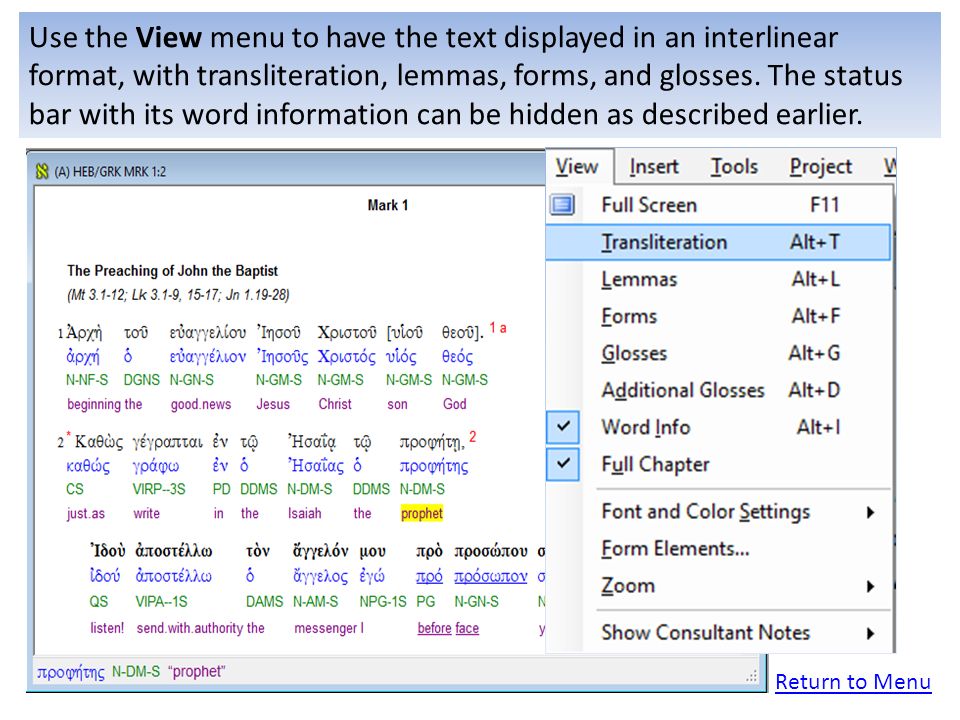The image size is (960, 720).
Task: Click the Paratext window icon beside HEB/GRK MRK 1:2
Action: 42,171
